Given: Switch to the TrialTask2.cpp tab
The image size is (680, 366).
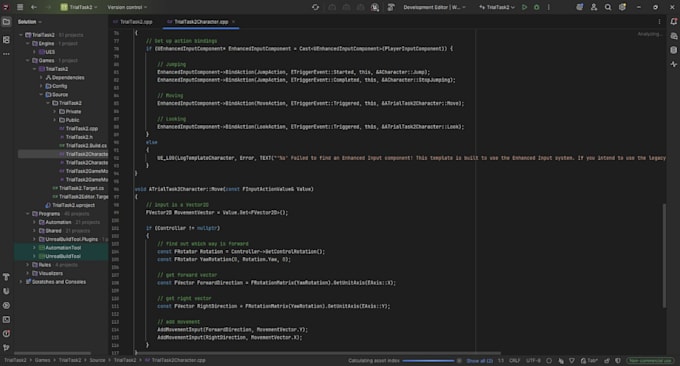Looking at the screenshot, I should coord(133,22).
